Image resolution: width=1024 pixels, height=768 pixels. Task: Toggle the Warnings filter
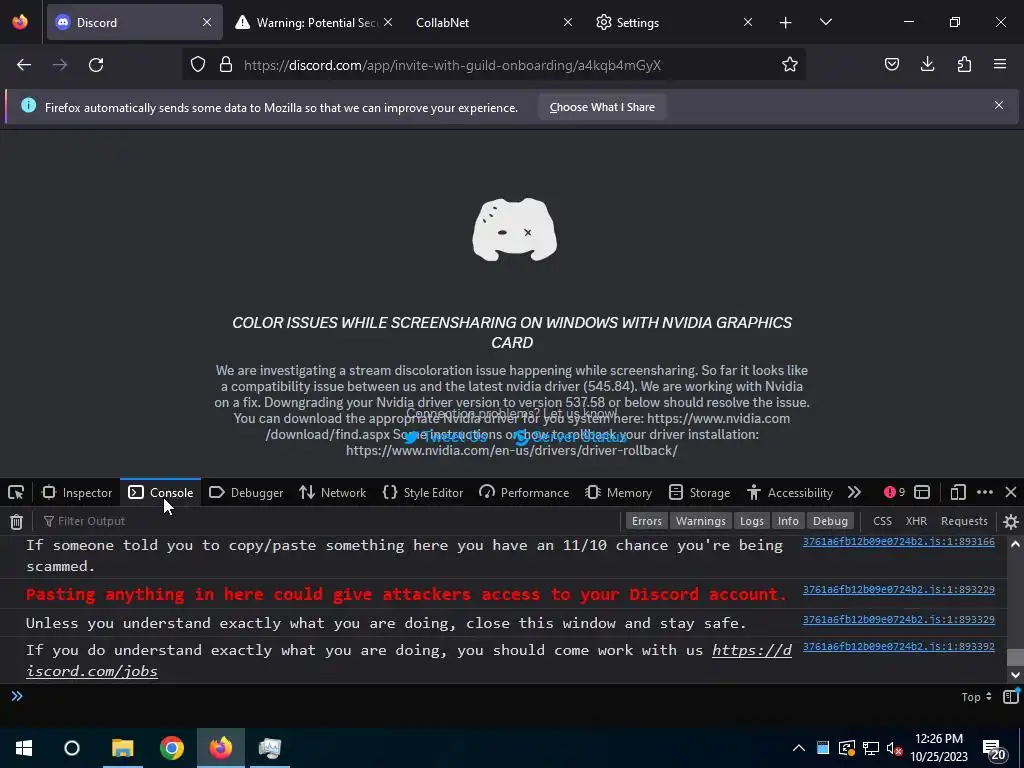700,521
